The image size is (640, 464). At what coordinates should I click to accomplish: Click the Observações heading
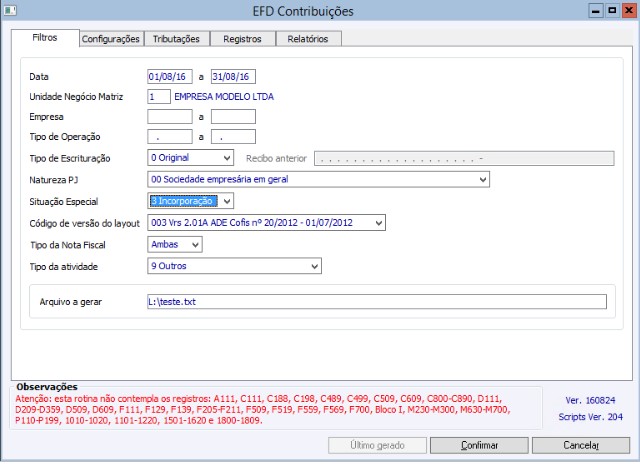47,387
